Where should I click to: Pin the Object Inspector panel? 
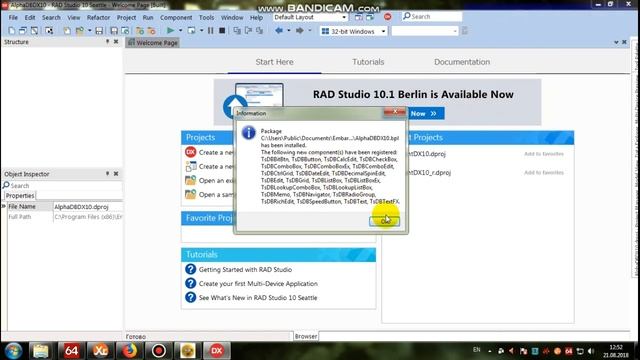point(107,174)
